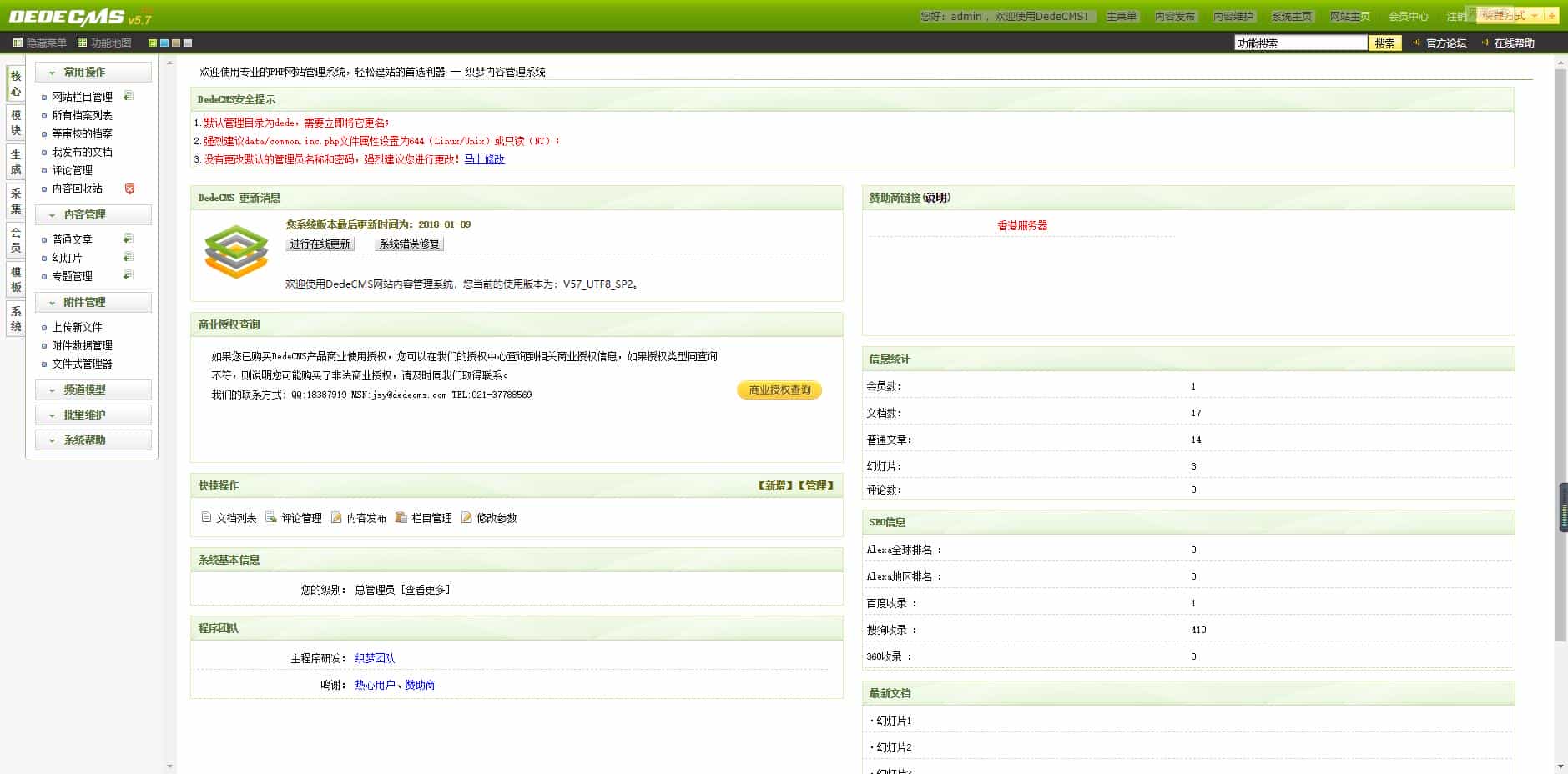Switch to the 模板 side tab
Image resolution: width=1568 pixels, height=774 pixels.
(x=16, y=279)
